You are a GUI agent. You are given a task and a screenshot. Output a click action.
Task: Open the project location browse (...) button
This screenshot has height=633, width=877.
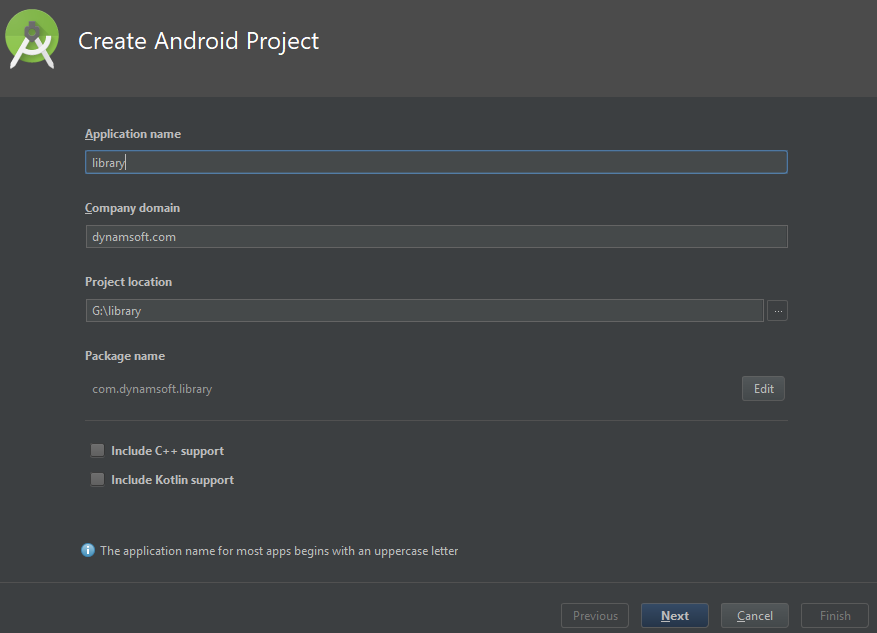pyautogui.click(x=778, y=311)
